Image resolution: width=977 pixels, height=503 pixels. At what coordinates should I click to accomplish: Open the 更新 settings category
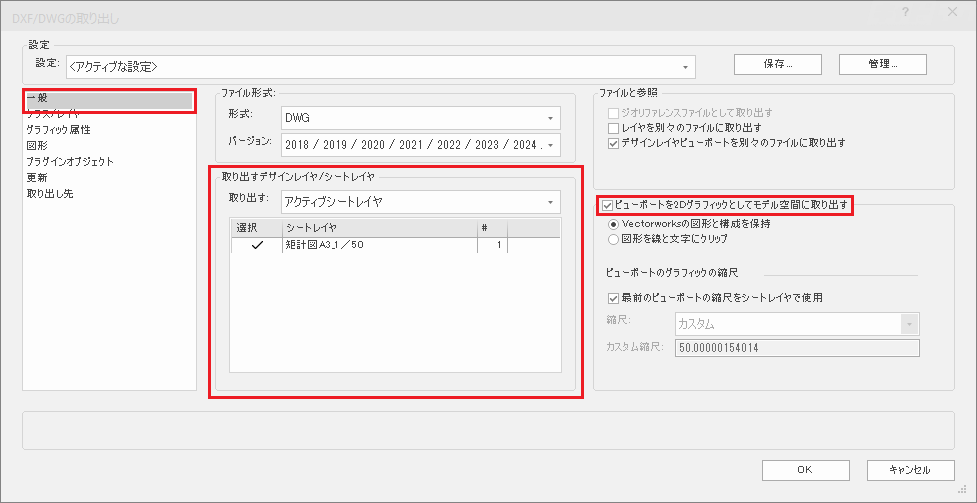(x=38, y=178)
